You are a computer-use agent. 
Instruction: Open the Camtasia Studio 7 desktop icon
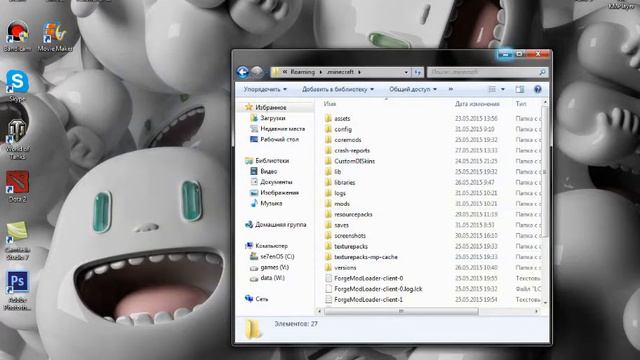click(17, 241)
